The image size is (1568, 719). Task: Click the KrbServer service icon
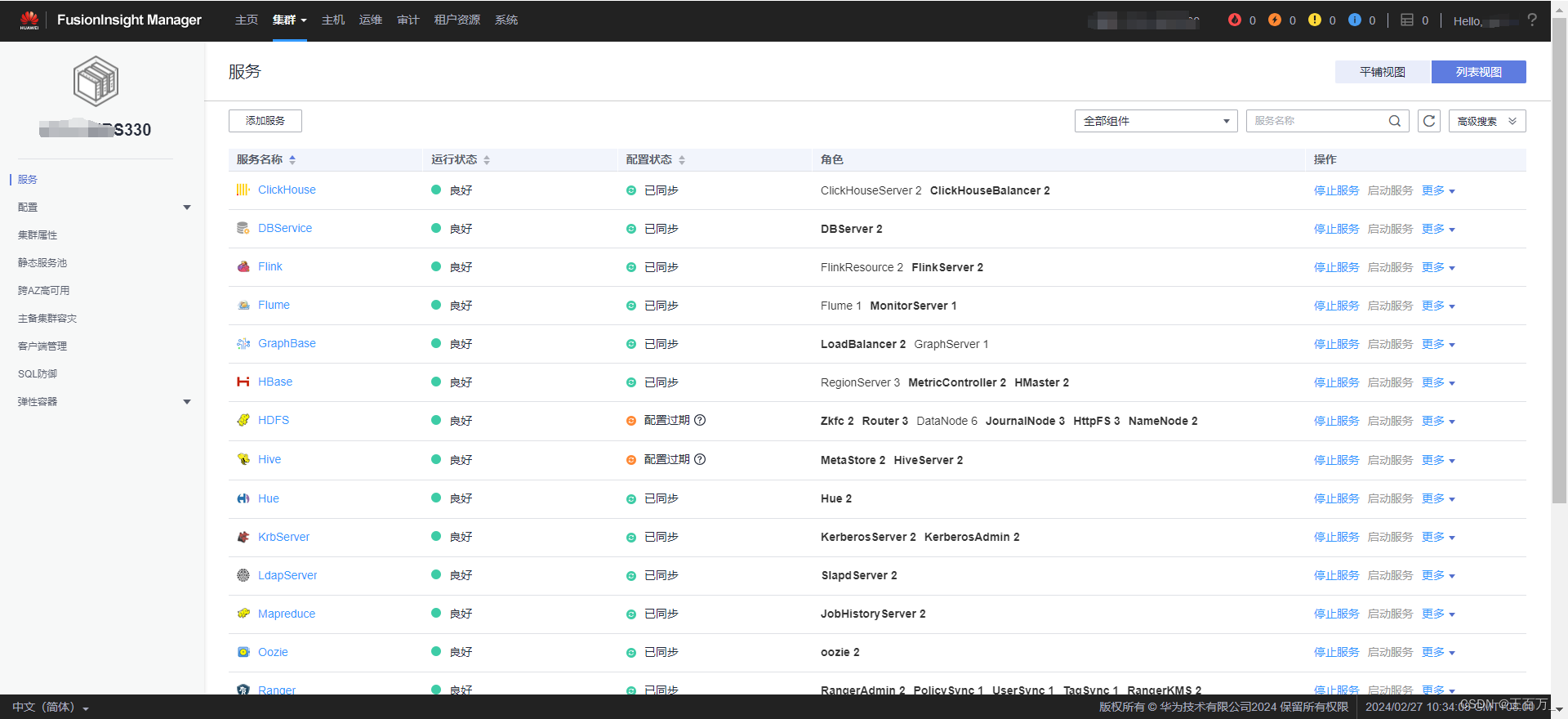[x=243, y=537]
